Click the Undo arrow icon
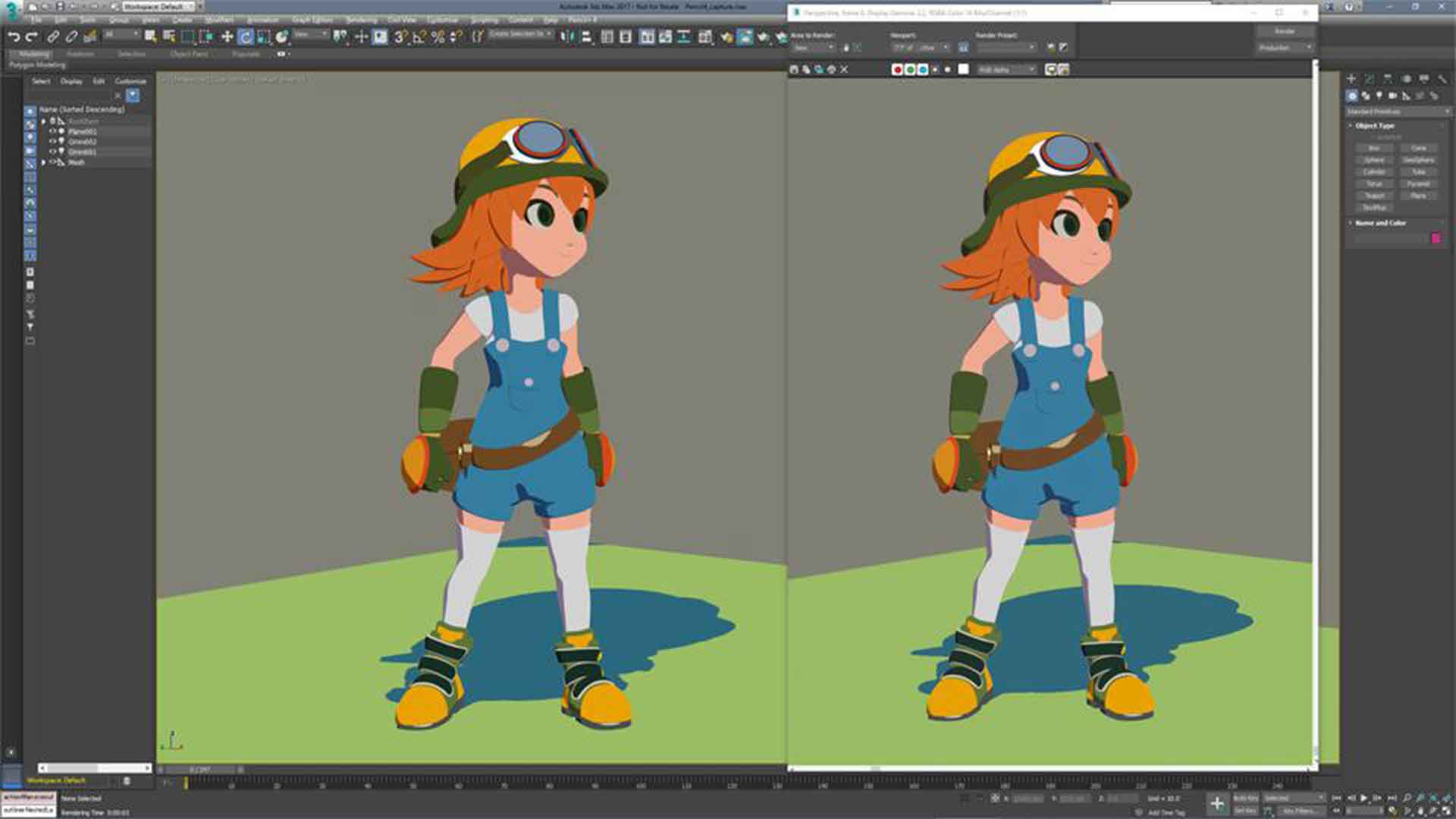The width and height of the screenshot is (1456, 819). (x=13, y=36)
